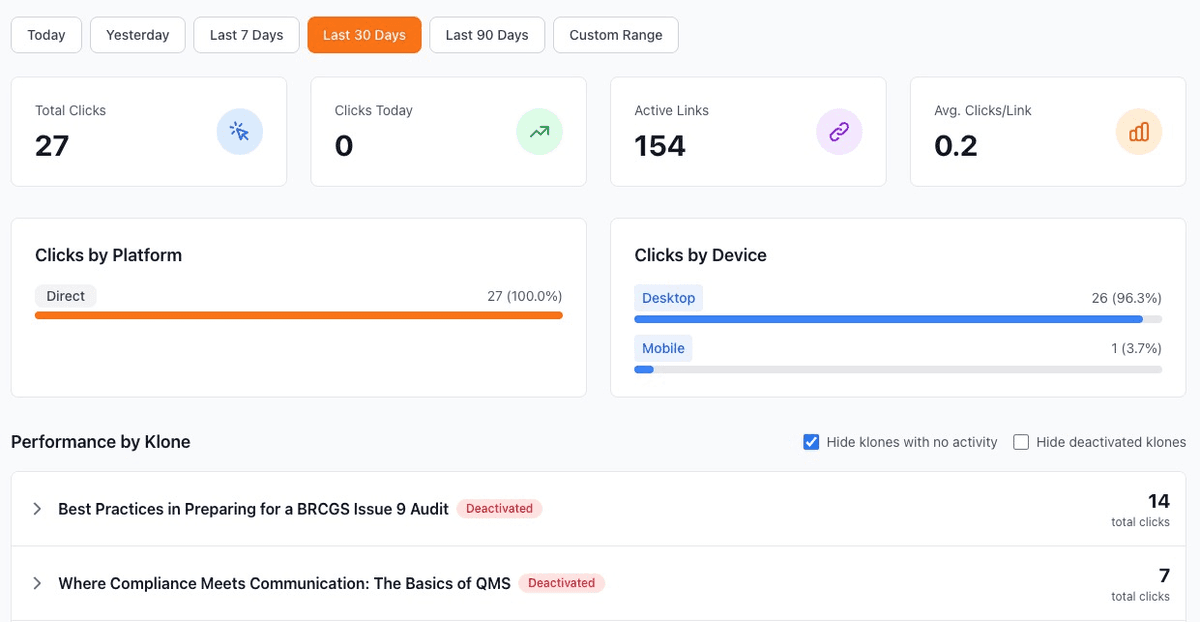Click the chevron beside Where Compliance Meets Communication
Viewport: 1200px width, 622px height.
[x=37, y=583]
